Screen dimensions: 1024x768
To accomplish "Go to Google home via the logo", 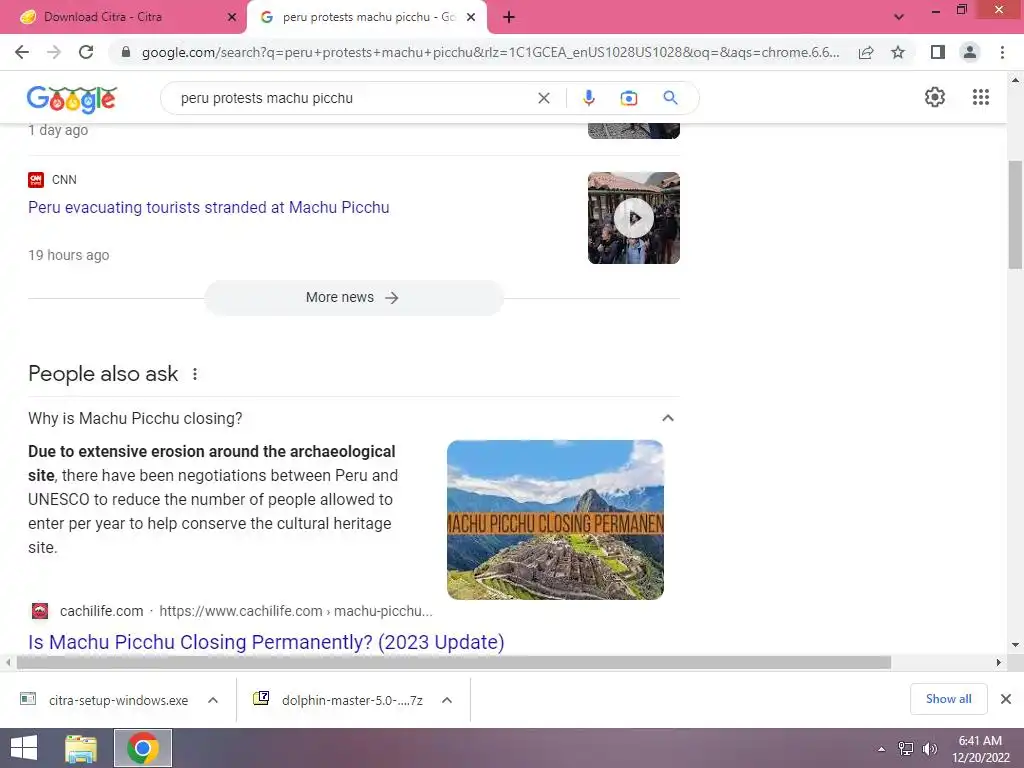I will coord(72,98).
